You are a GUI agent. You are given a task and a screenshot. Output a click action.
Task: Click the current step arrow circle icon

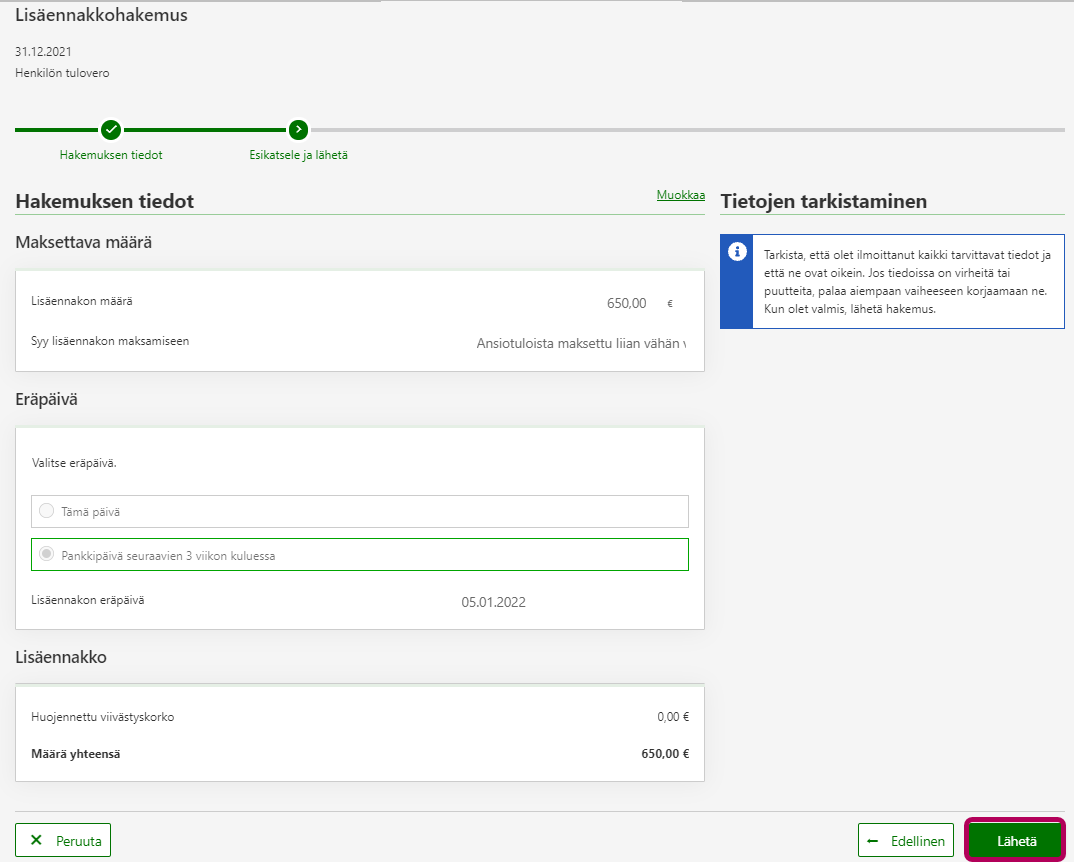click(298, 129)
